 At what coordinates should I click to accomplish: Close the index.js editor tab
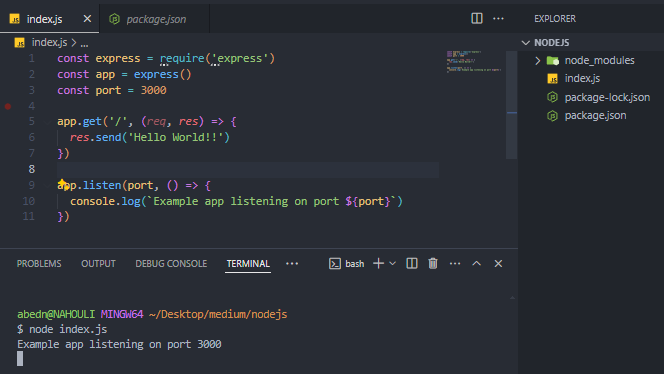(x=87, y=19)
